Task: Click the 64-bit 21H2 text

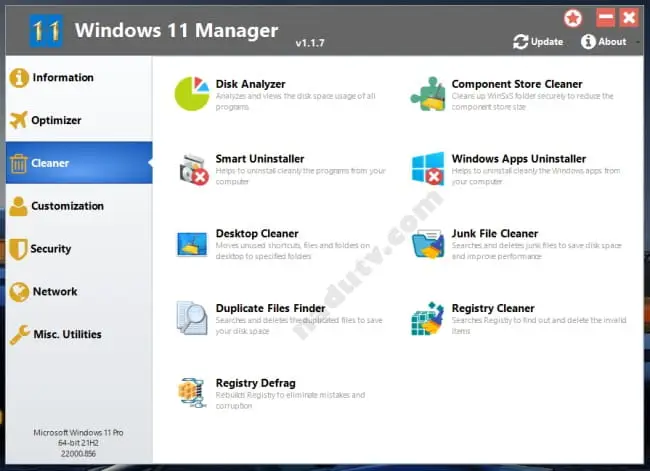Action: click(78, 443)
